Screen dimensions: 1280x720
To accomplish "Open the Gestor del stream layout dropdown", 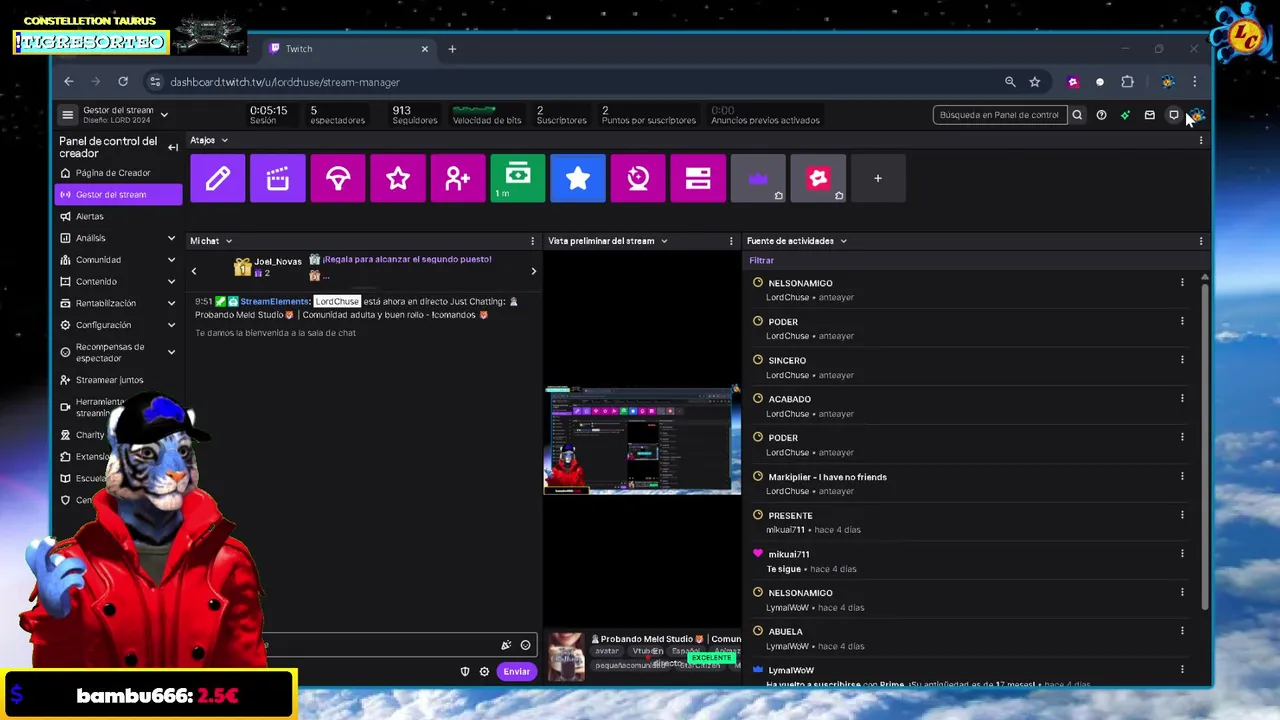I will pos(164,115).
